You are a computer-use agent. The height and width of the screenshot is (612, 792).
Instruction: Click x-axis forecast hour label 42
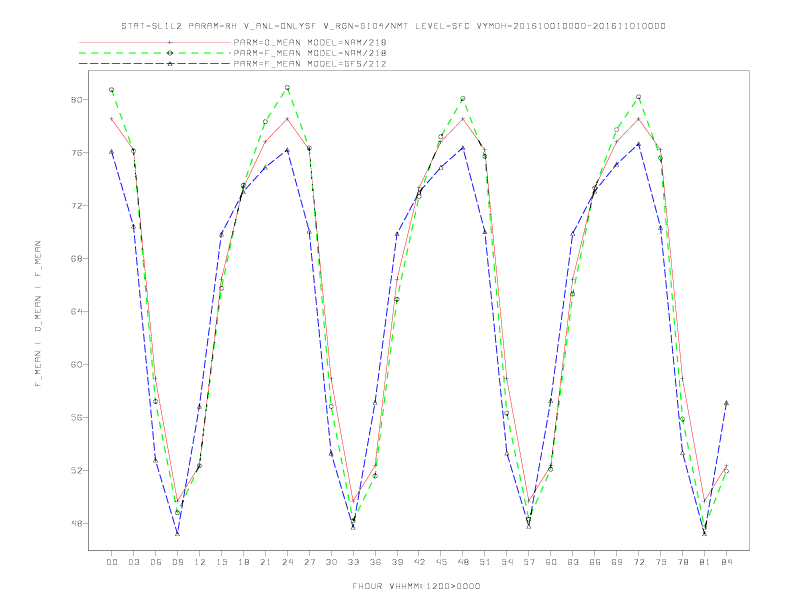coord(419,562)
